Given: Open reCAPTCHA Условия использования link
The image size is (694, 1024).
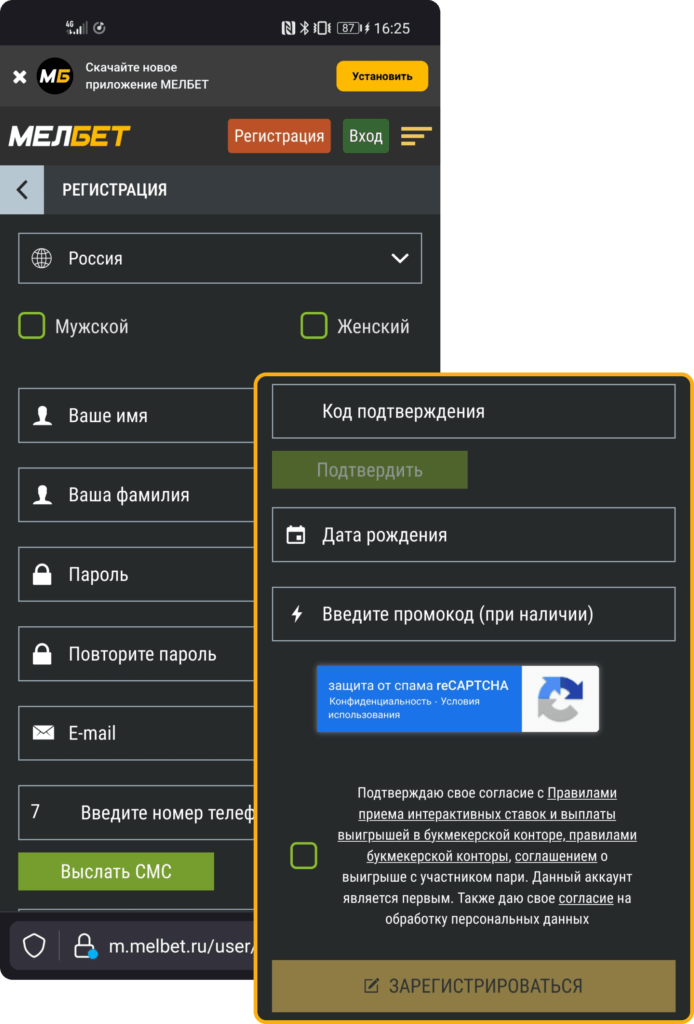Looking at the screenshot, I should point(403,708).
